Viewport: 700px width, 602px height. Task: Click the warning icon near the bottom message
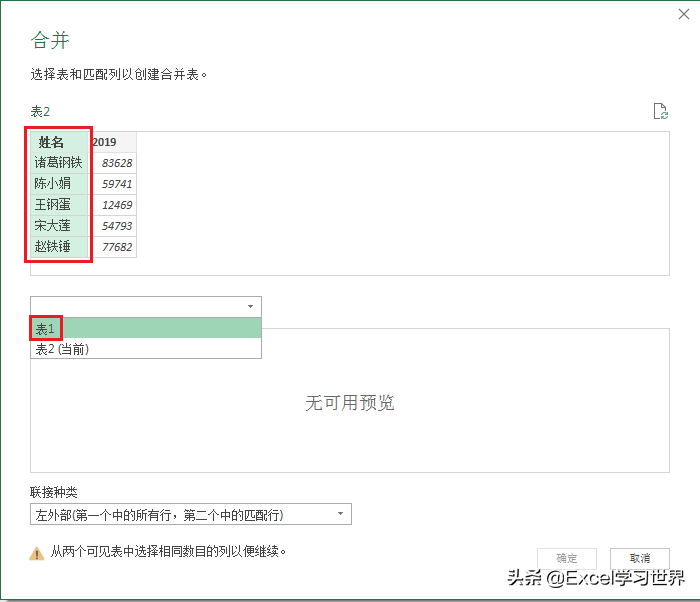[x=37, y=553]
